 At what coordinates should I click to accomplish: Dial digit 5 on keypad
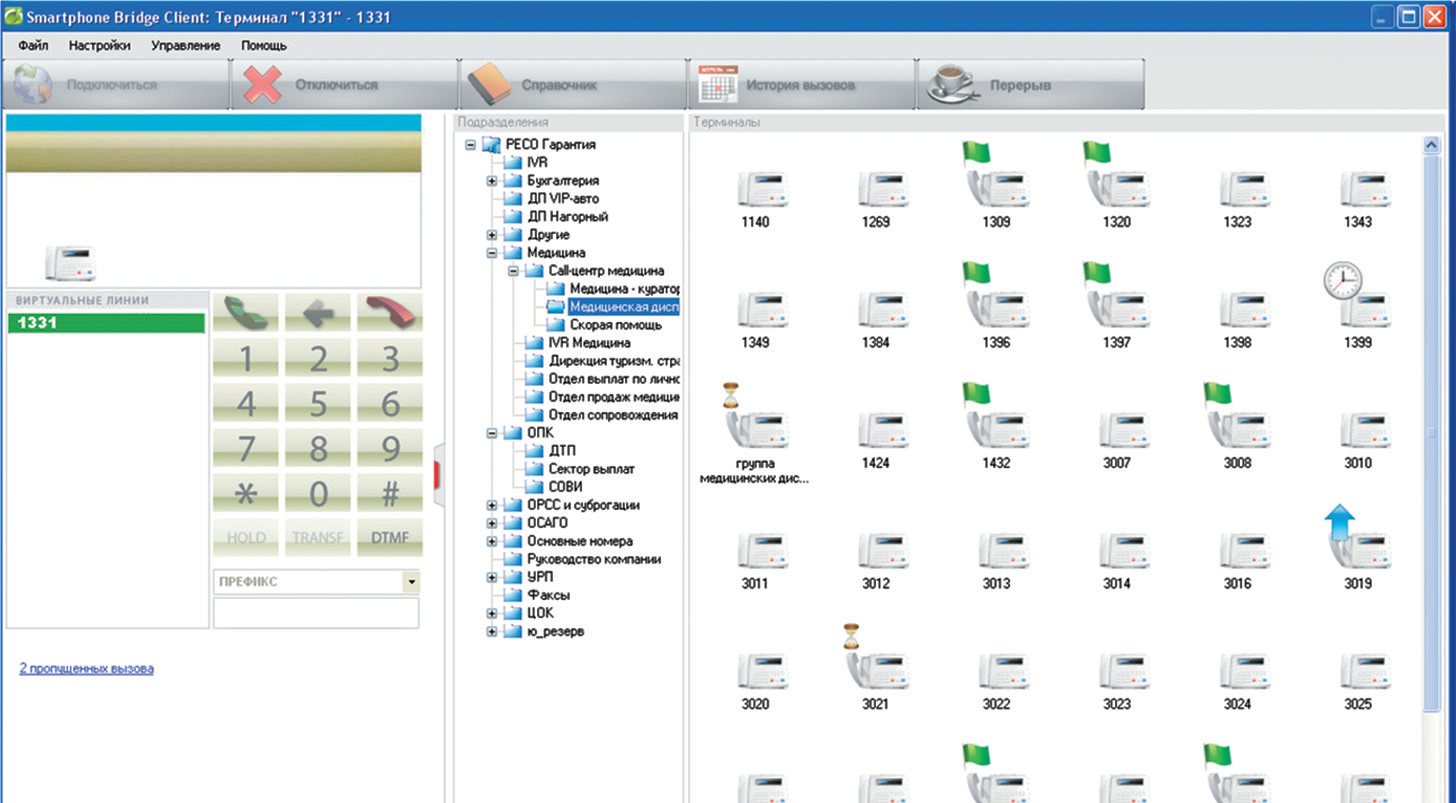(318, 403)
